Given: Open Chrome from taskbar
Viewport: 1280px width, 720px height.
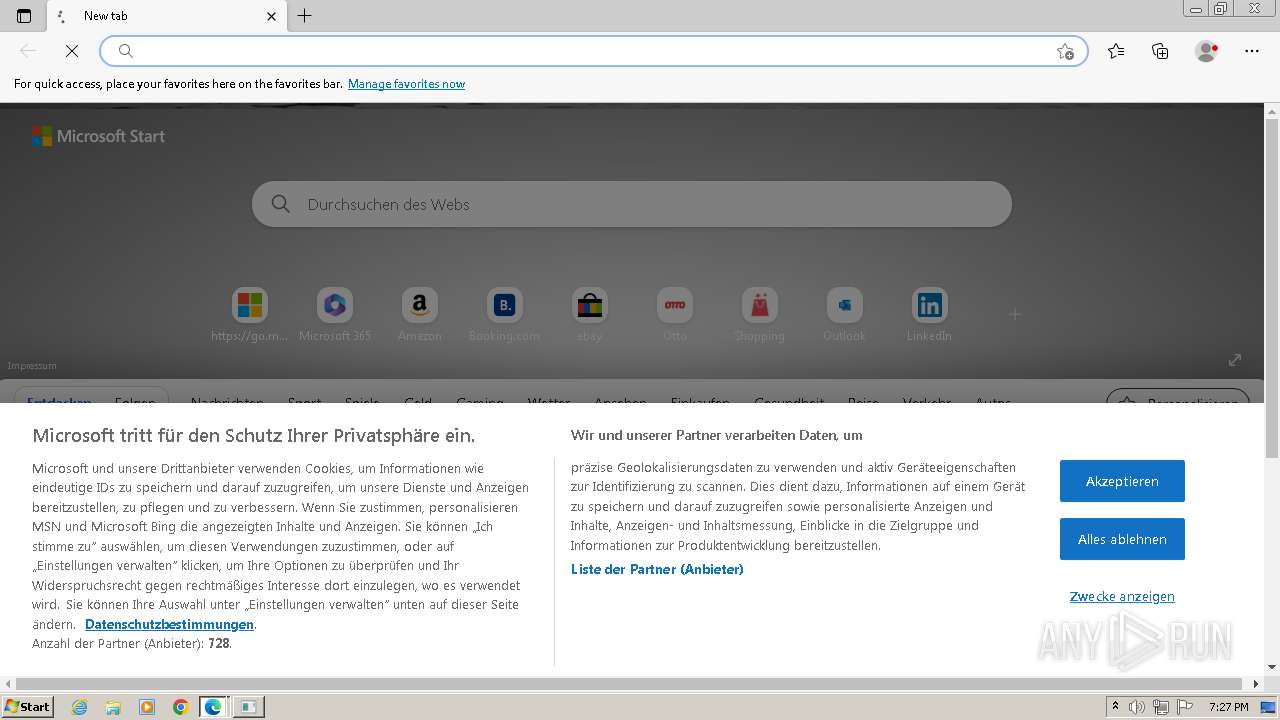Looking at the screenshot, I should pyautogui.click(x=180, y=707).
